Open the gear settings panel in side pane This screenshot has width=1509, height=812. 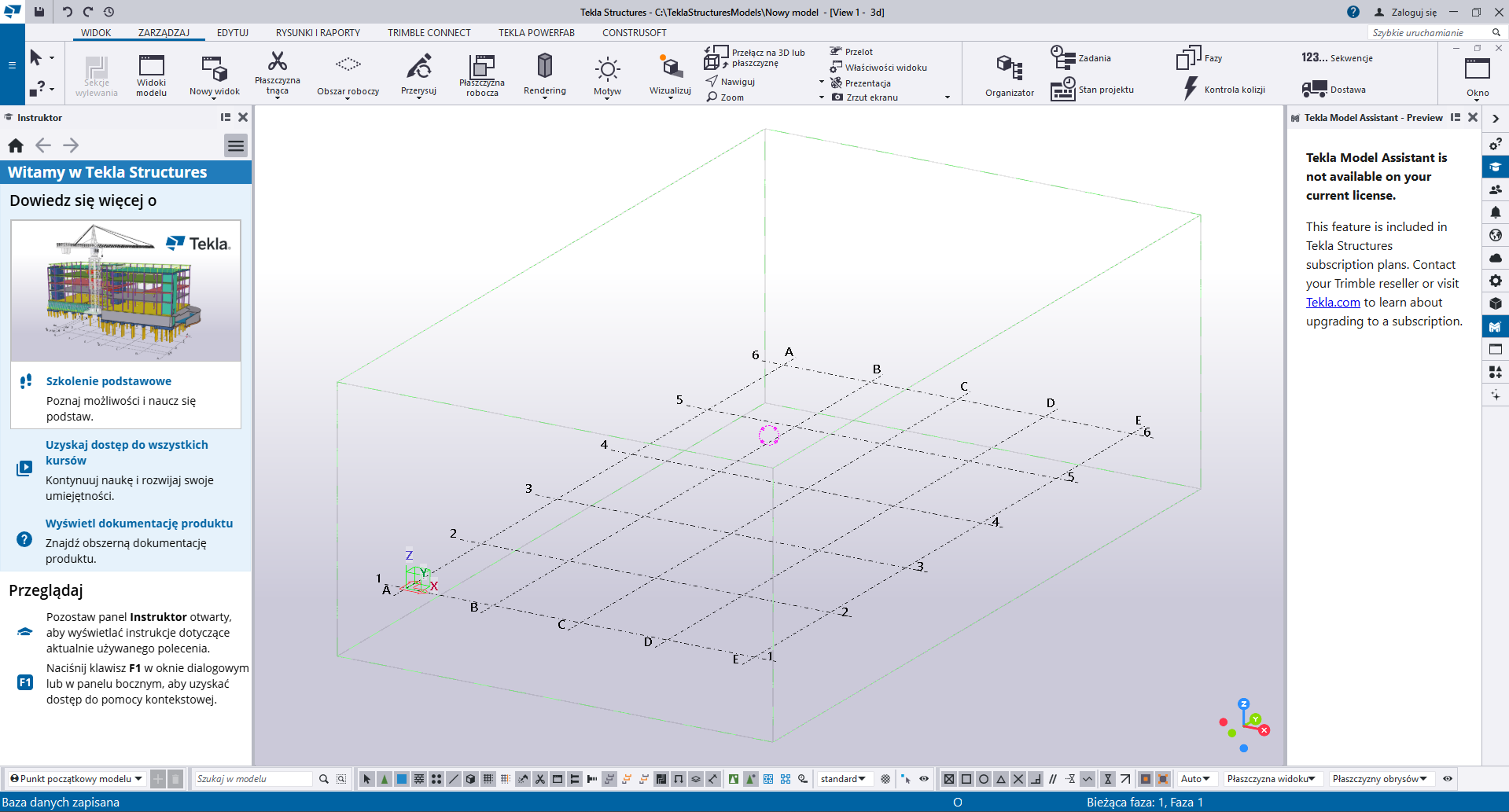pyautogui.click(x=1496, y=281)
